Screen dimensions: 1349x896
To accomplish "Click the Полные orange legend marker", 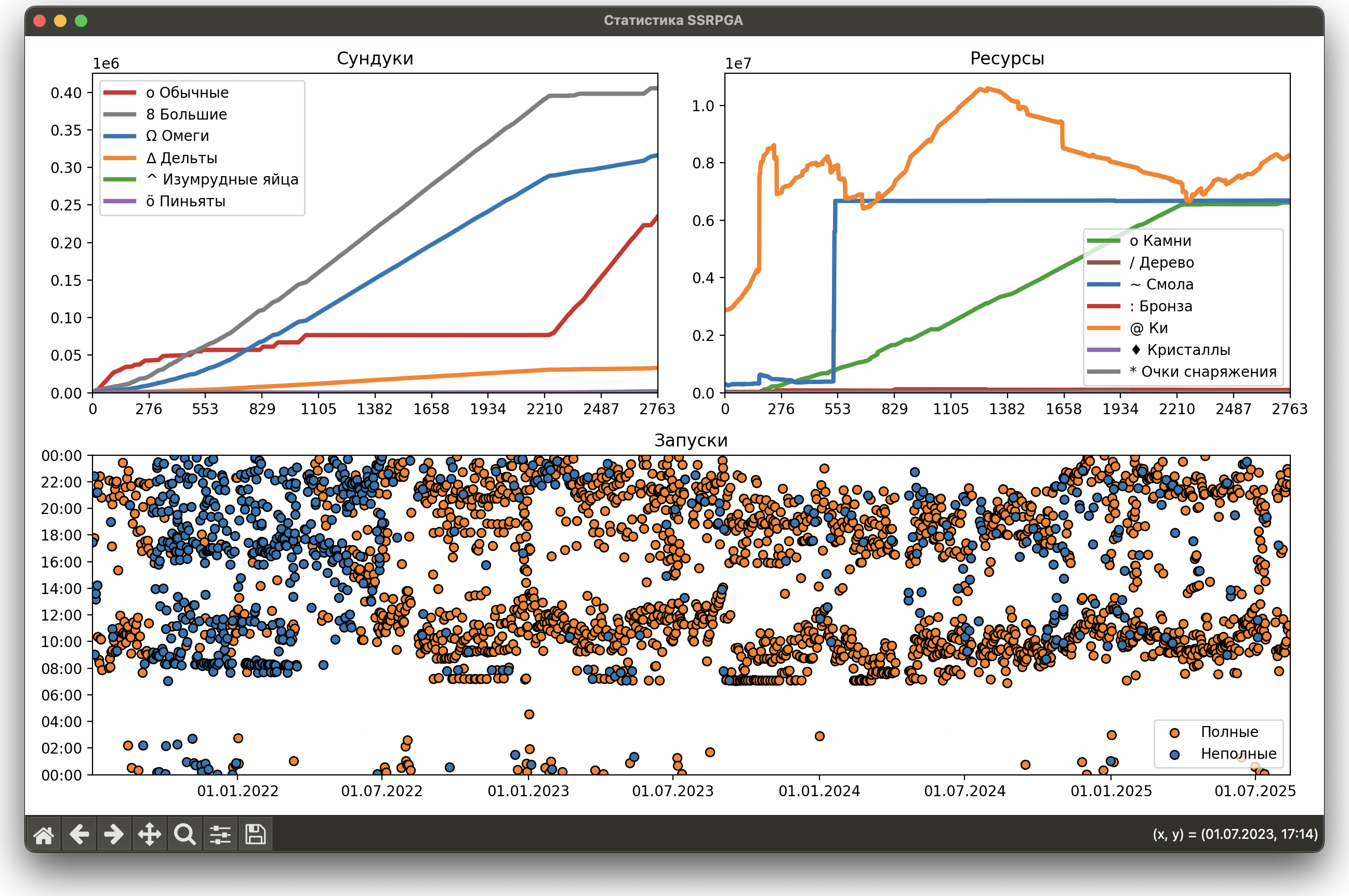I will pyautogui.click(x=1175, y=733).
